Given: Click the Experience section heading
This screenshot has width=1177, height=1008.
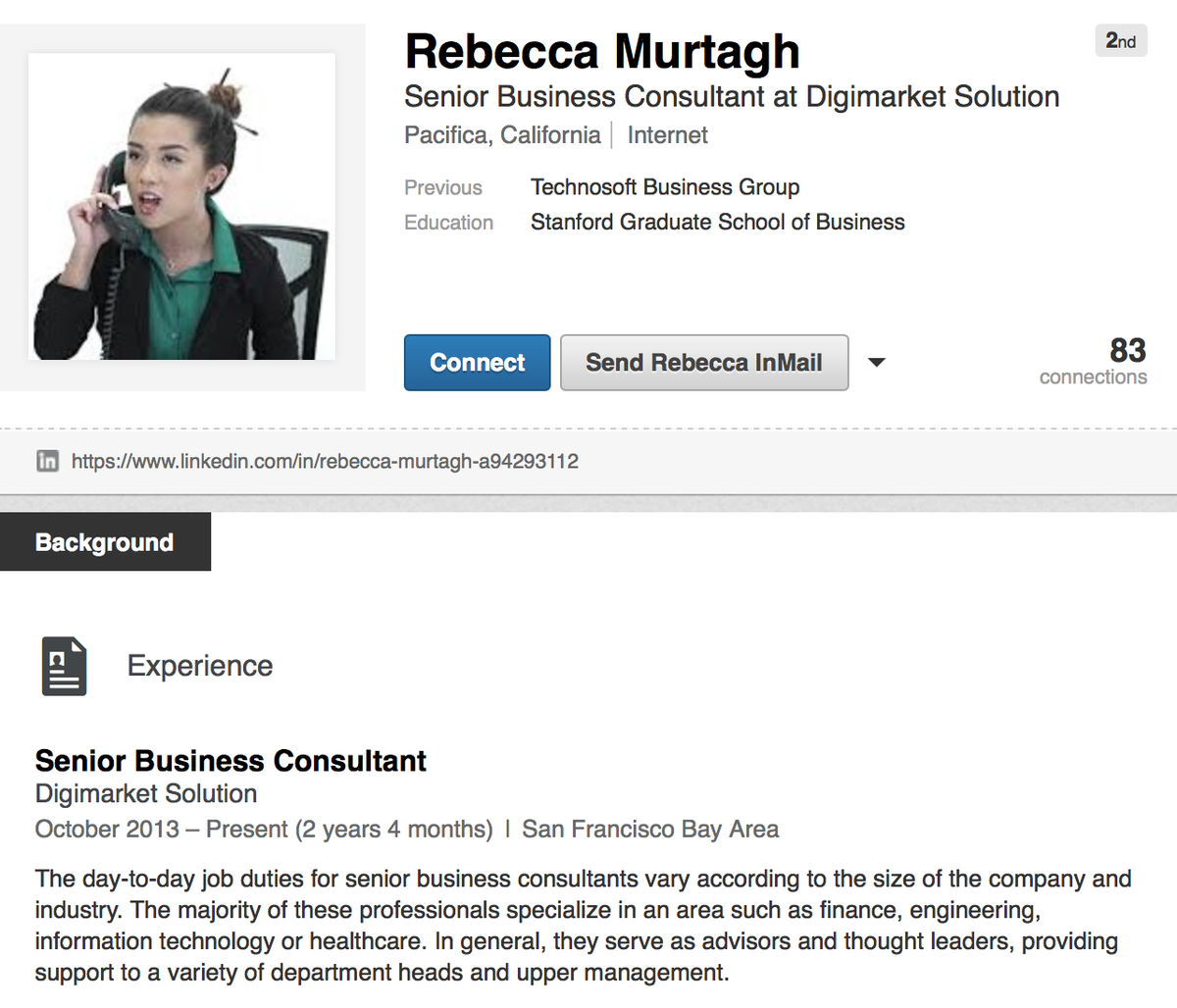Looking at the screenshot, I should (200, 666).
